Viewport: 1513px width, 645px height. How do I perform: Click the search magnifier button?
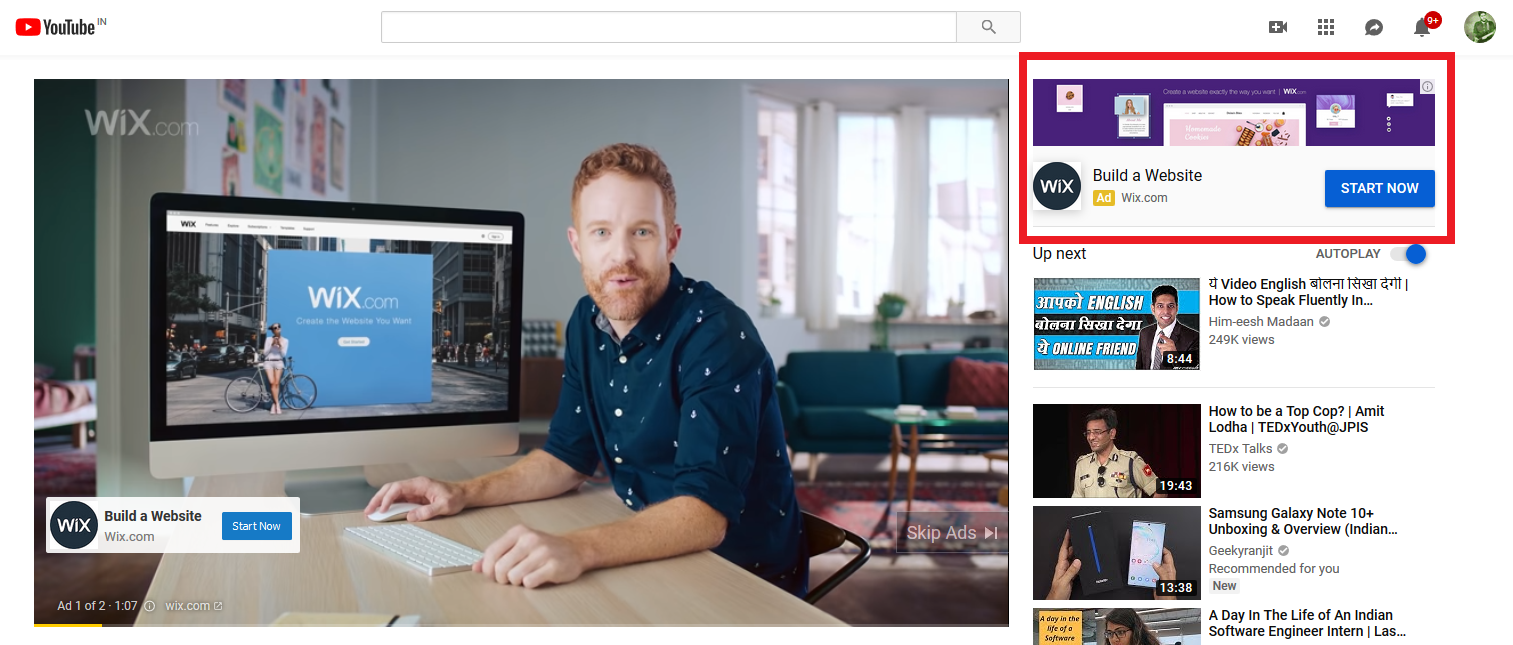[x=988, y=27]
